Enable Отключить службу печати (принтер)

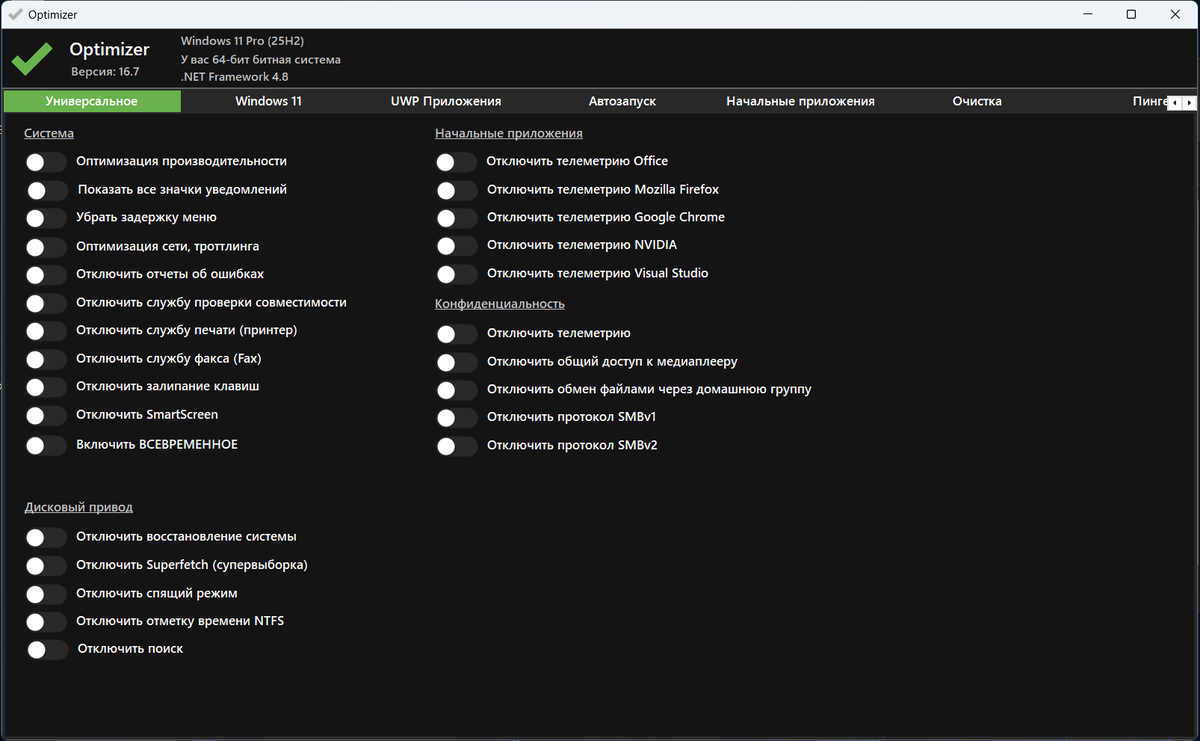[x=46, y=331]
